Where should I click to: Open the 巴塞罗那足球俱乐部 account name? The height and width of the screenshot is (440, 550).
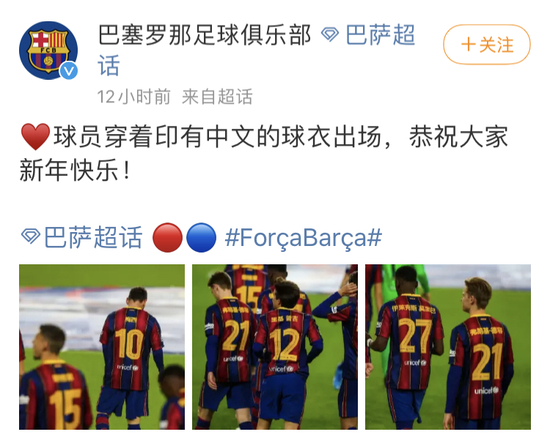tap(204, 35)
